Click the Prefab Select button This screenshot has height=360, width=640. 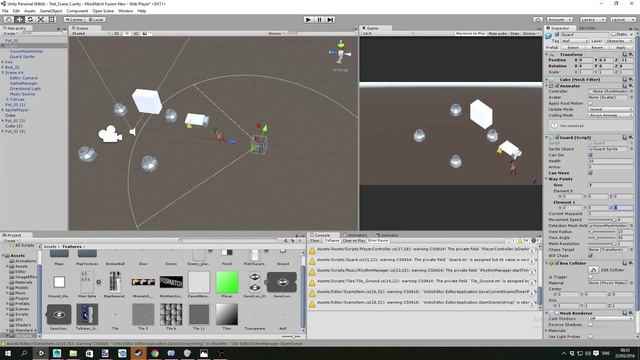(573, 47)
